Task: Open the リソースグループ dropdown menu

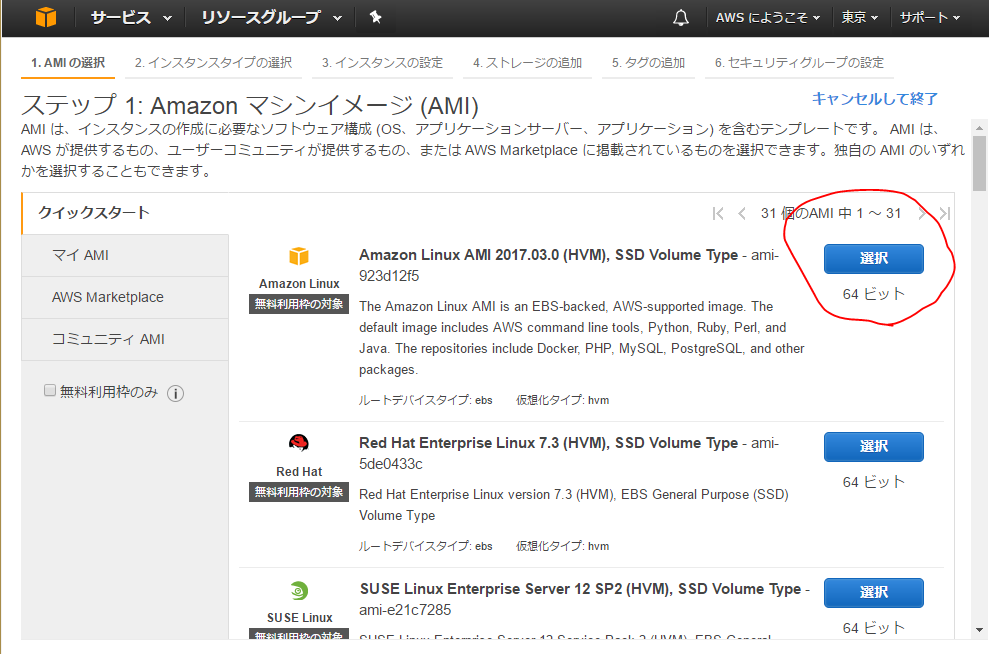Action: [x=271, y=18]
